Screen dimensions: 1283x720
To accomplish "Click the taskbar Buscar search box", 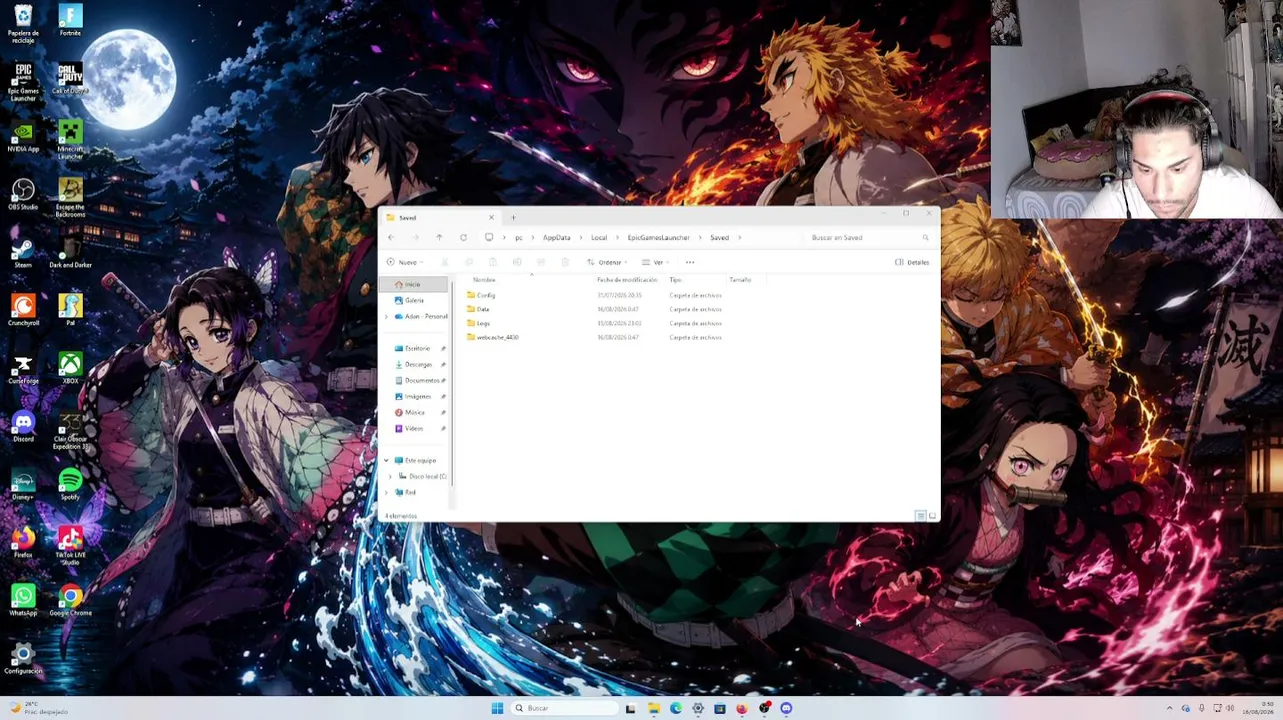I will [564, 708].
